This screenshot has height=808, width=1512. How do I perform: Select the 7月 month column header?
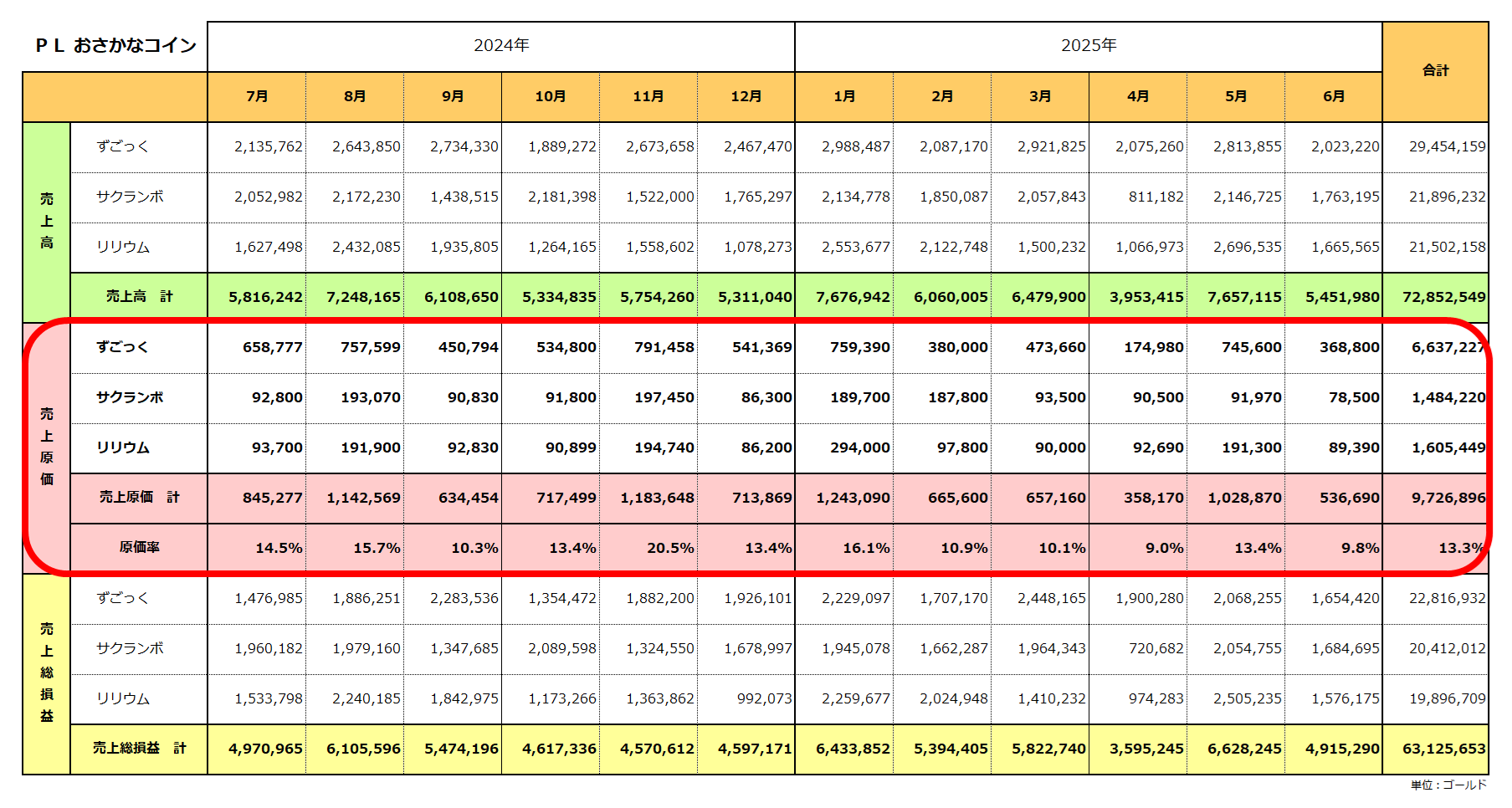click(257, 96)
